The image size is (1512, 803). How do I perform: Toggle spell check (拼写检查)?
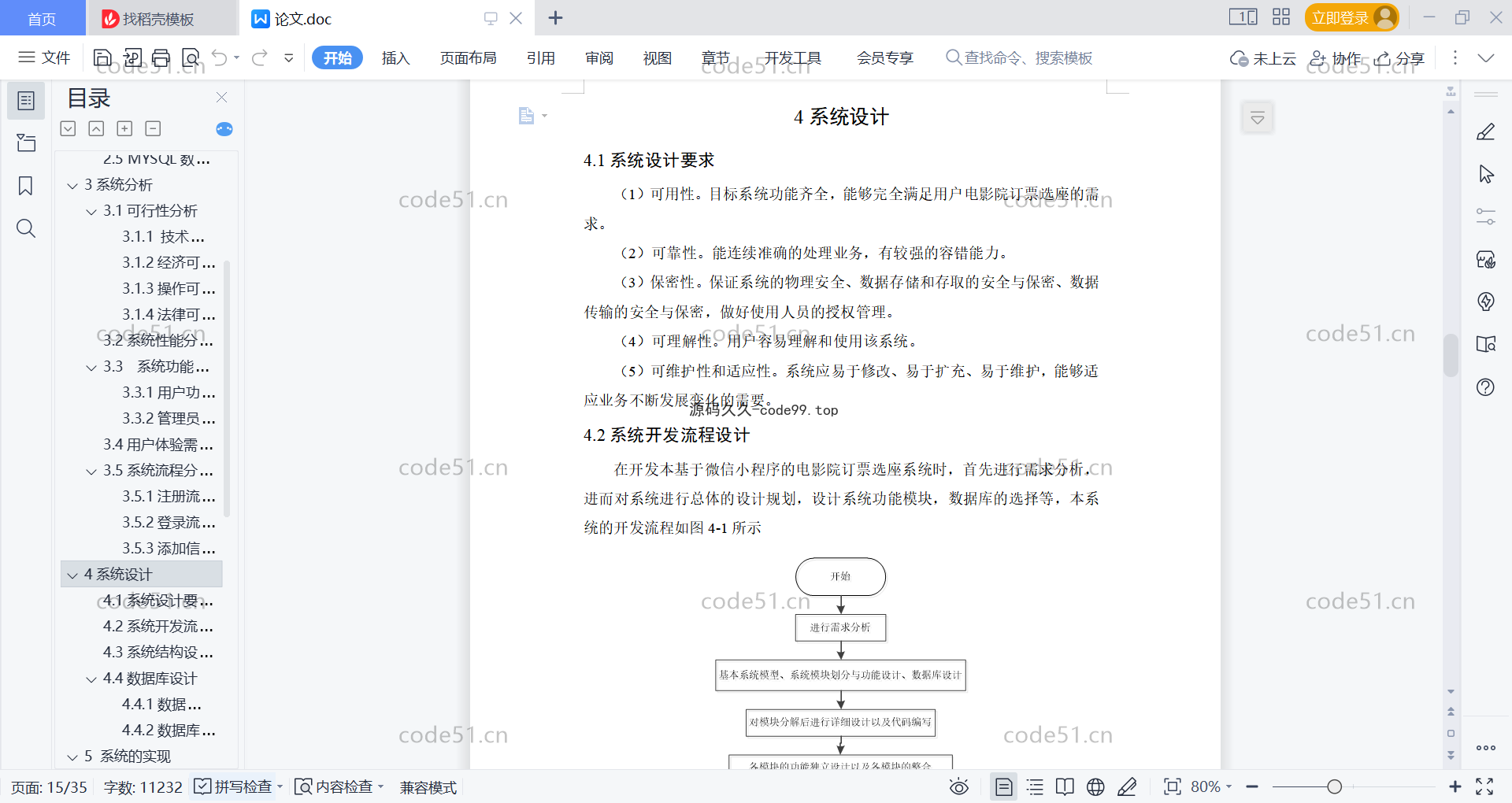click(x=234, y=786)
